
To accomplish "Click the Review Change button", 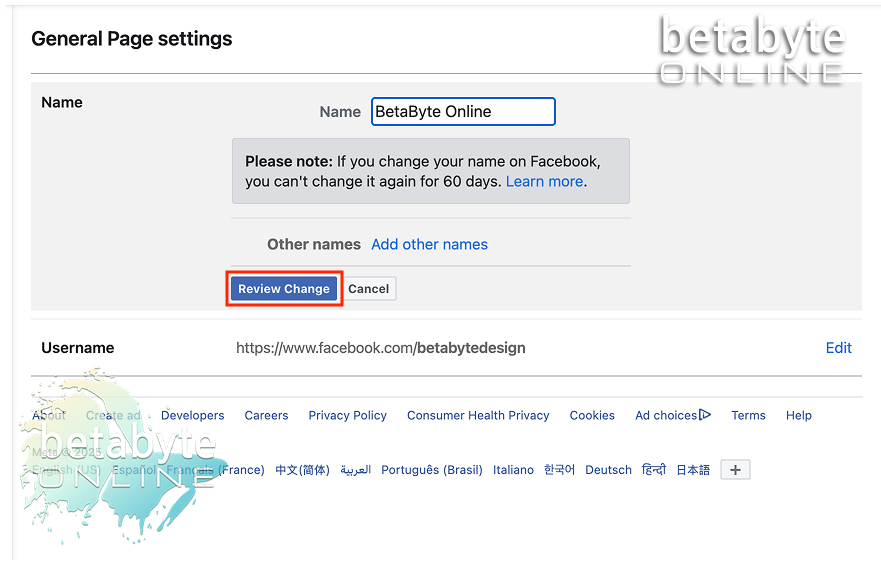I will (x=284, y=289).
